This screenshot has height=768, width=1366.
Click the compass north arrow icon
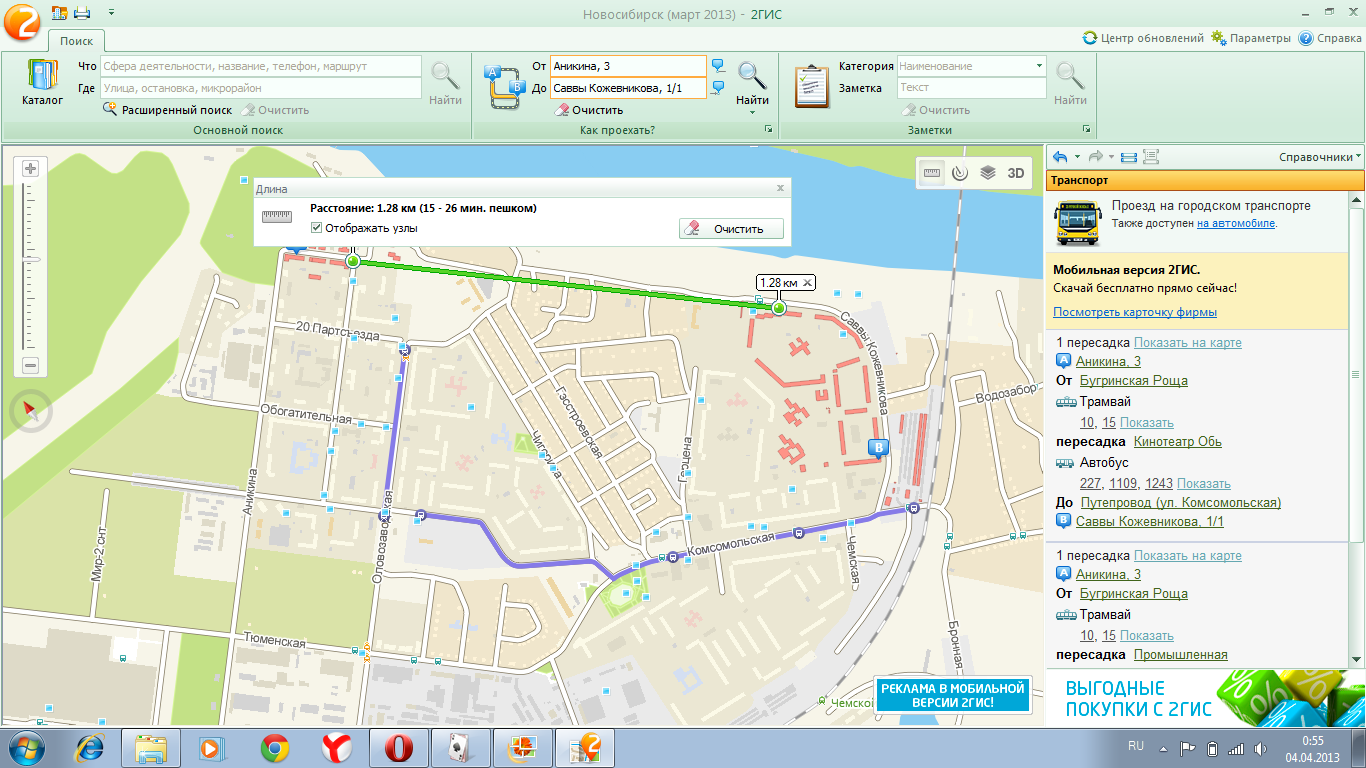click(31, 410)
